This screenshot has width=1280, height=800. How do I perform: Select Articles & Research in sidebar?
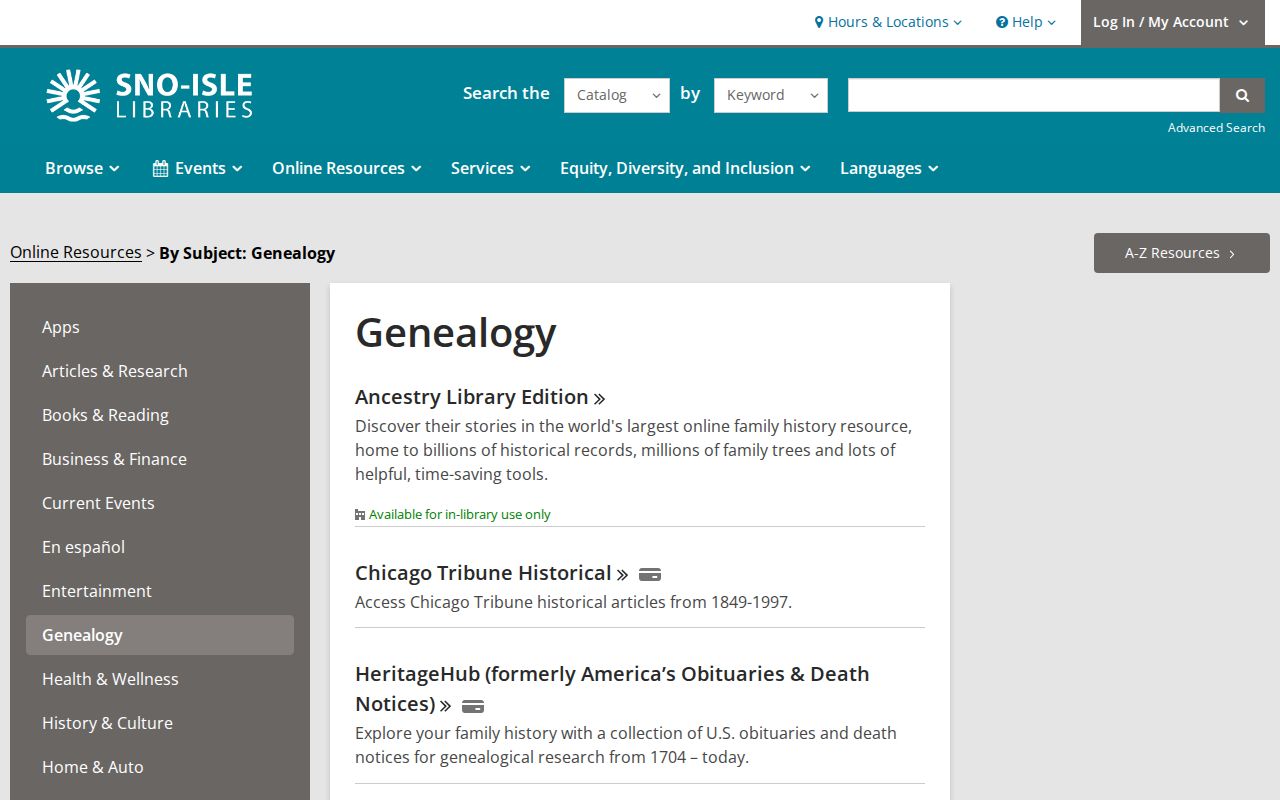pos(160,371)
